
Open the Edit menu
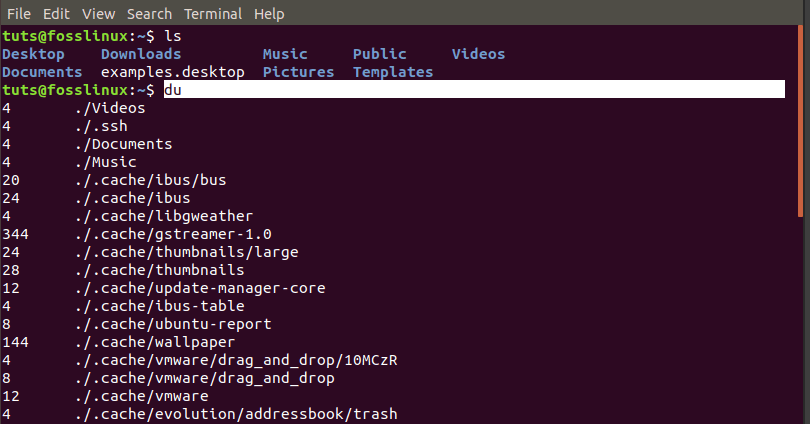click(x=56, y=14)
